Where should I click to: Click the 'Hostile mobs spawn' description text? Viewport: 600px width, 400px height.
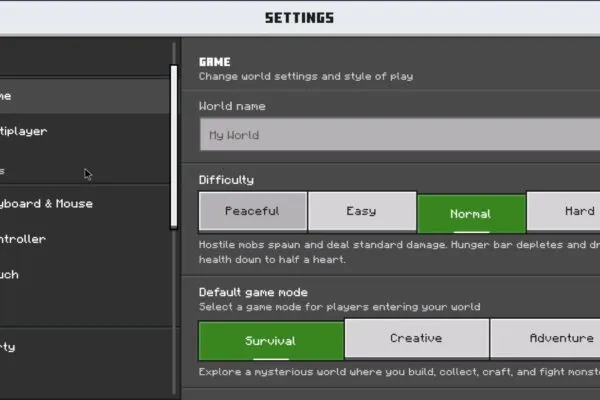tap(399, 252)
